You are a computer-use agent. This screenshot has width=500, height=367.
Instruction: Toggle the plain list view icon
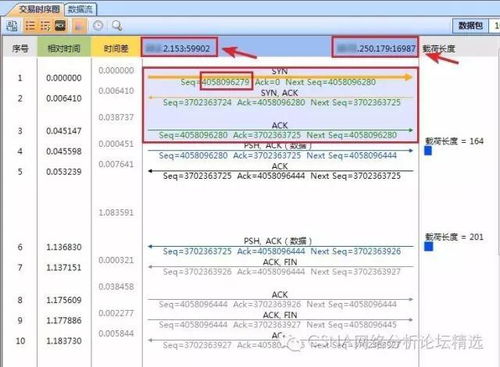tap(30, 26)
